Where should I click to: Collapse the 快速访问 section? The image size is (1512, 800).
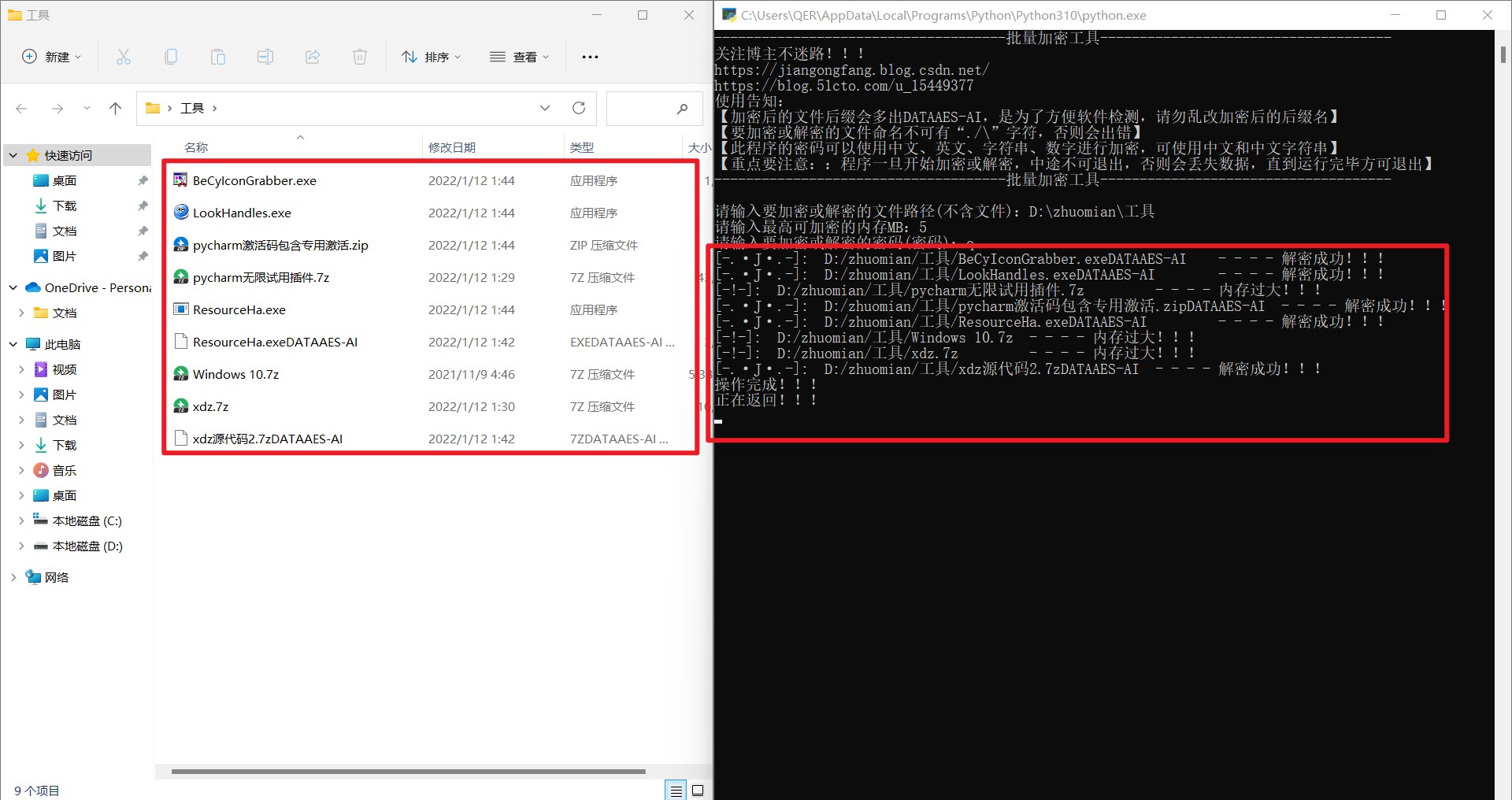point(13,155)
